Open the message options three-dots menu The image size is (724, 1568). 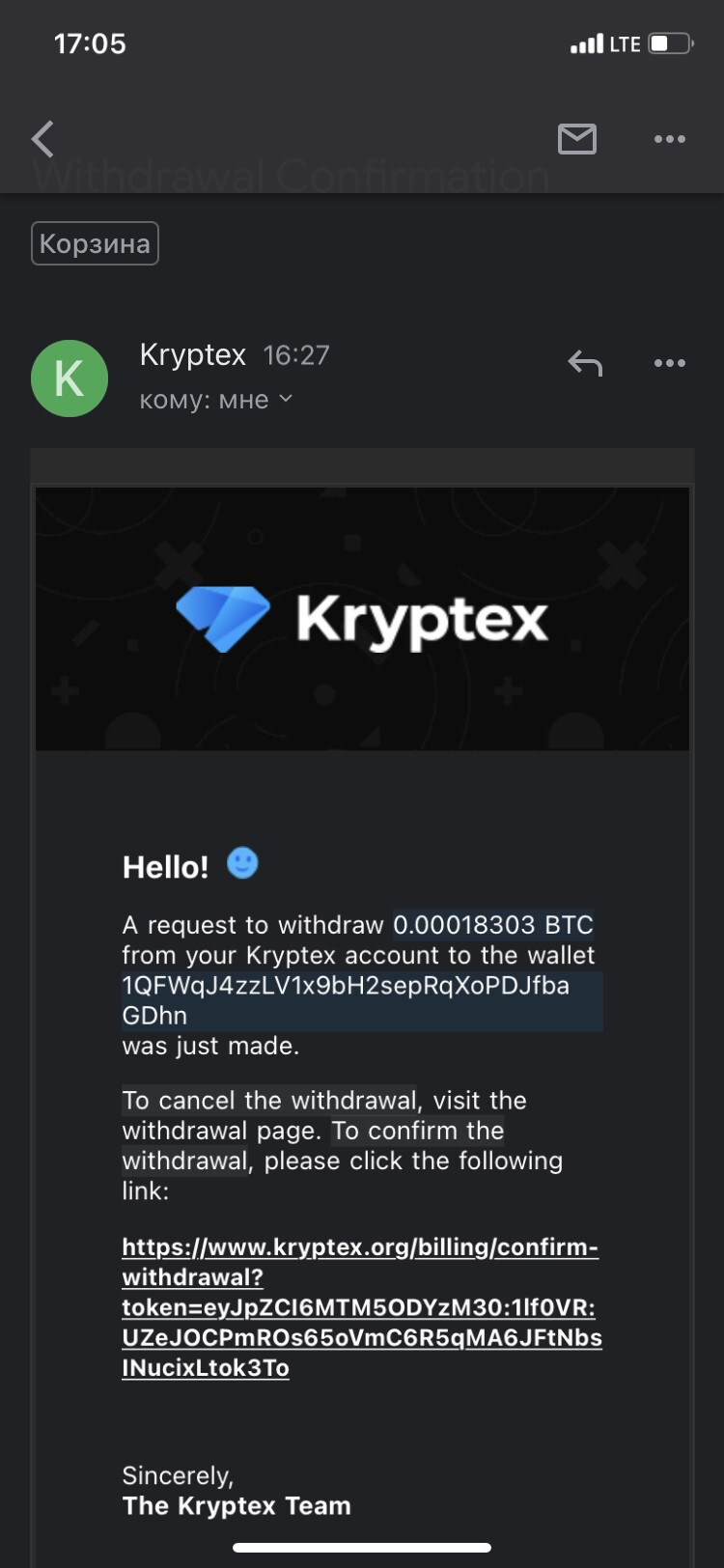669,363
